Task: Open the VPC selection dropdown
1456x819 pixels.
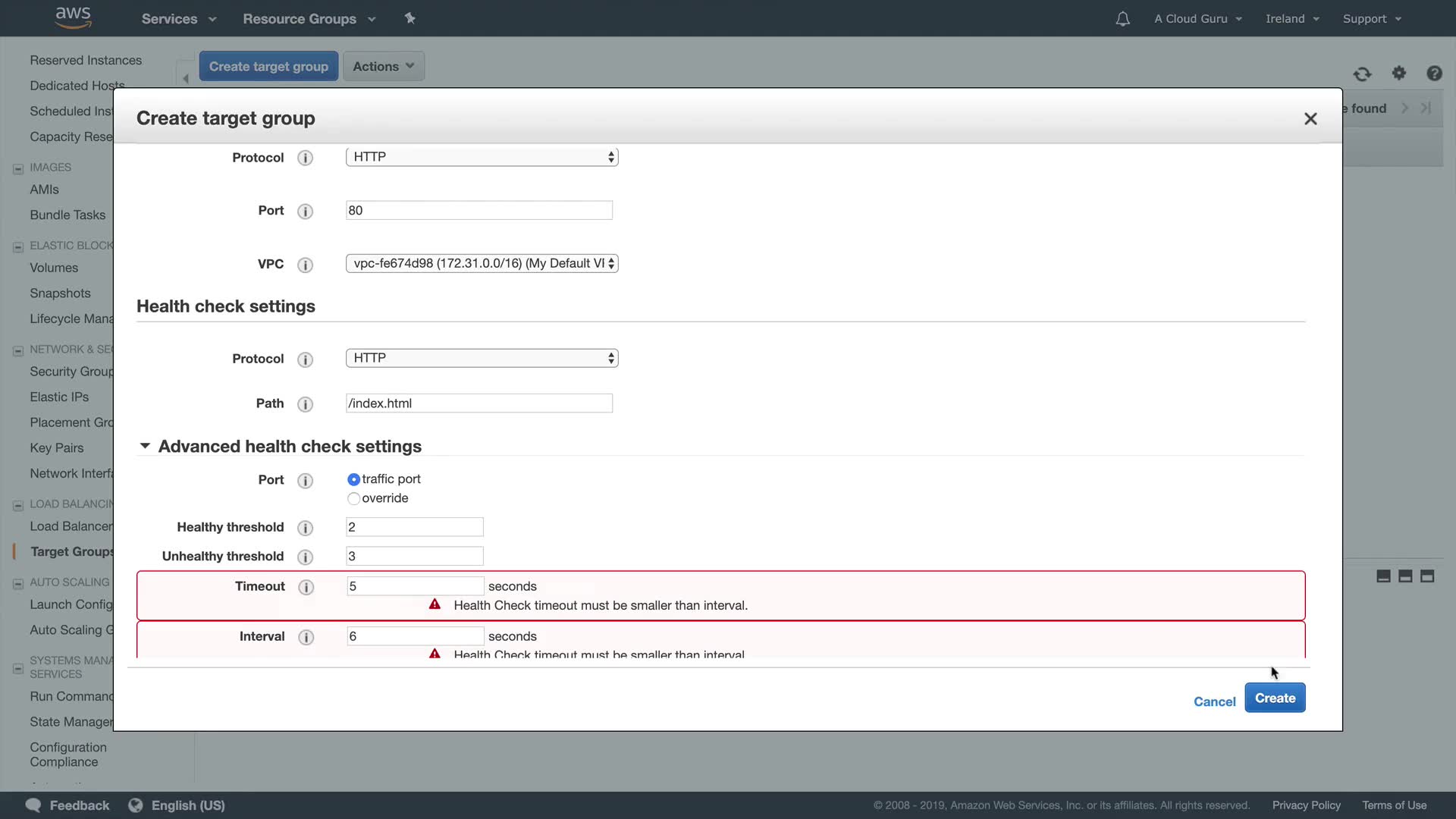Action: [x=482, y=263]
